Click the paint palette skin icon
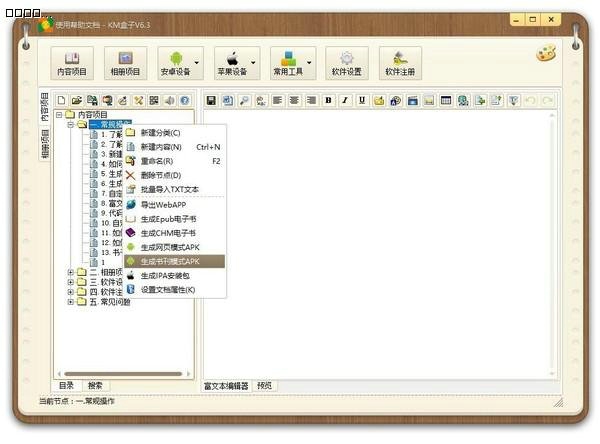This screenshot has width=600, height=444. click(545, 55)
